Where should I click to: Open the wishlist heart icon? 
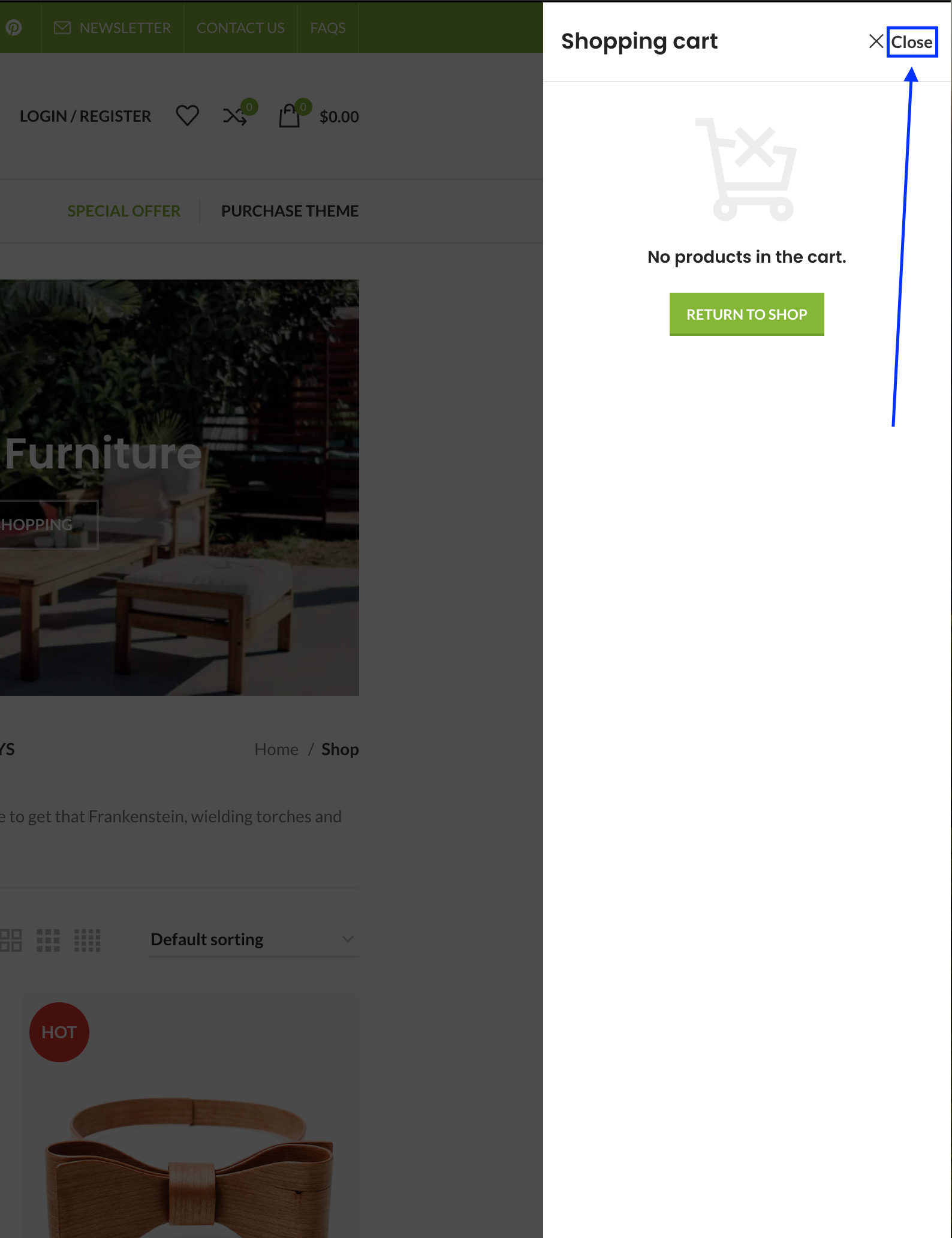[187, 116]
